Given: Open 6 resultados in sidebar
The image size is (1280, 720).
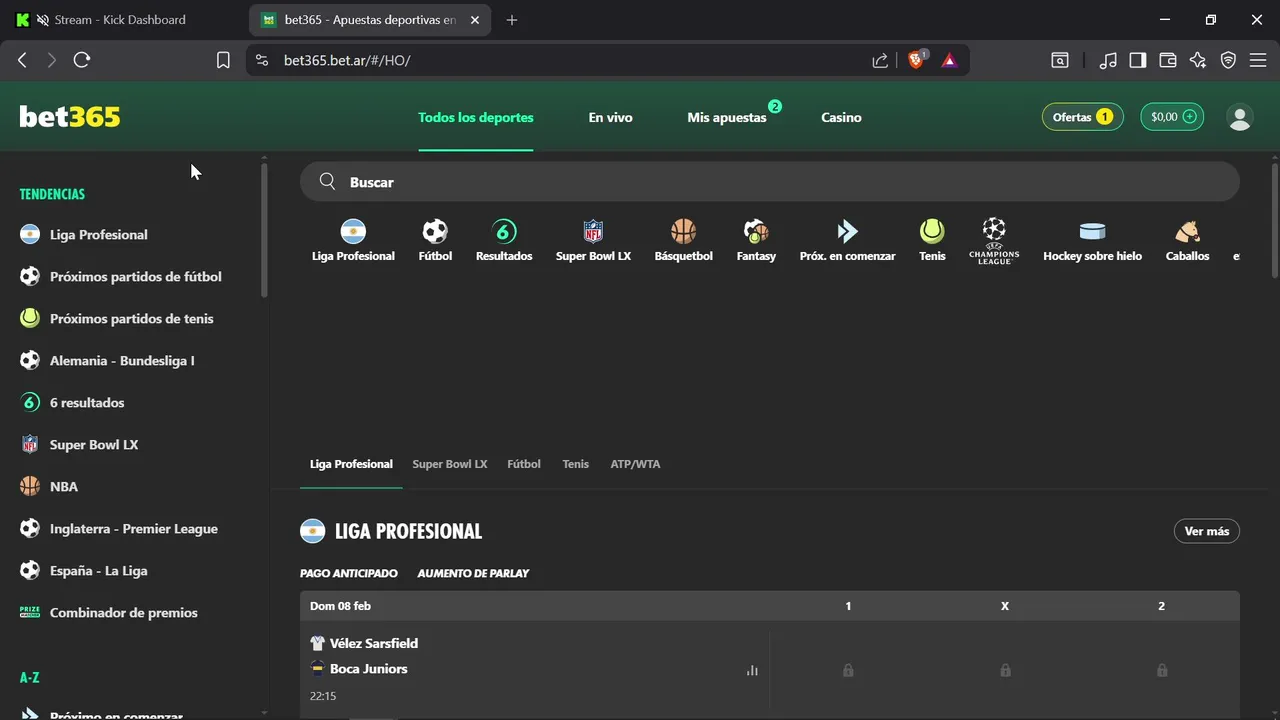Looking at the screenshot, I should coord(87,403).
